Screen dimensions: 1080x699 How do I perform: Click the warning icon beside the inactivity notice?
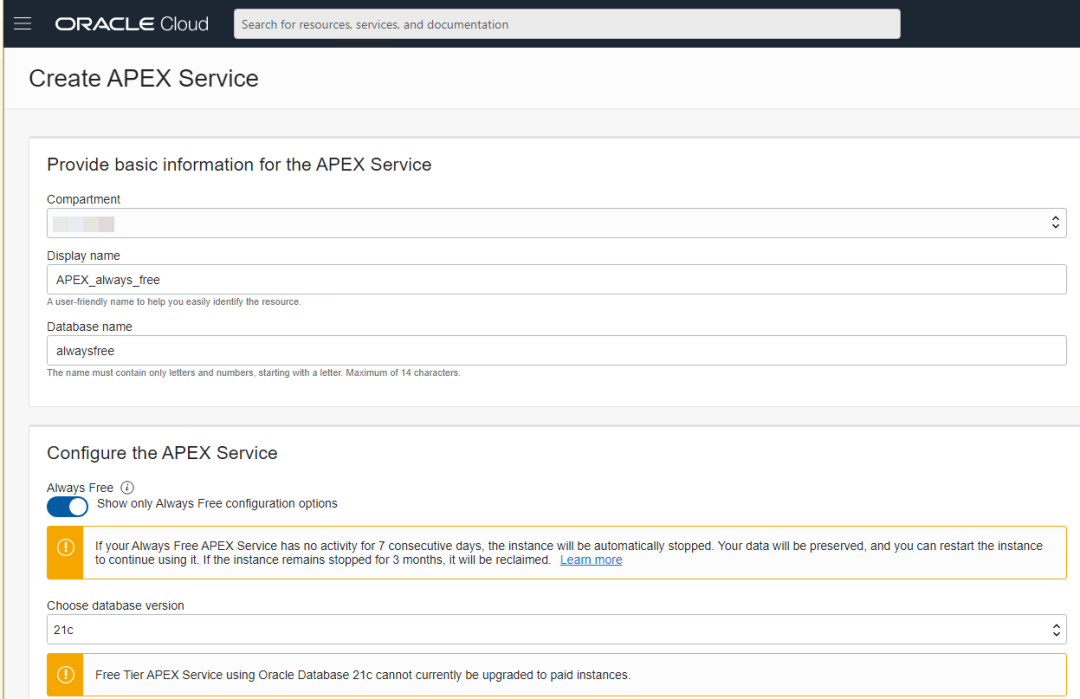65,548
